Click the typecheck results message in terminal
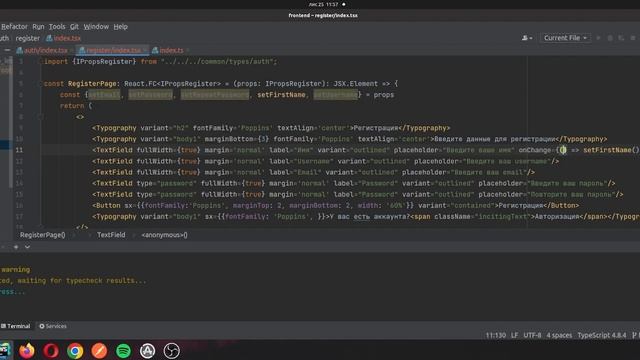 click(73, 281)
